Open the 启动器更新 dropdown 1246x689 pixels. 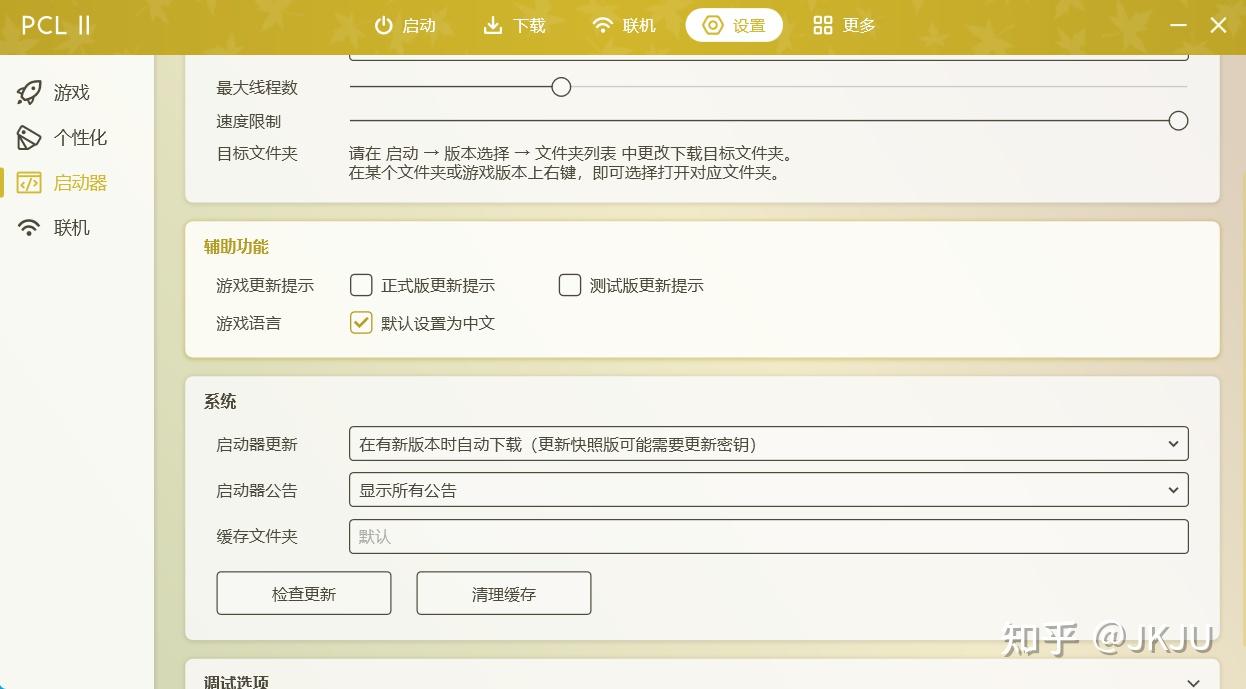(768, 443)
